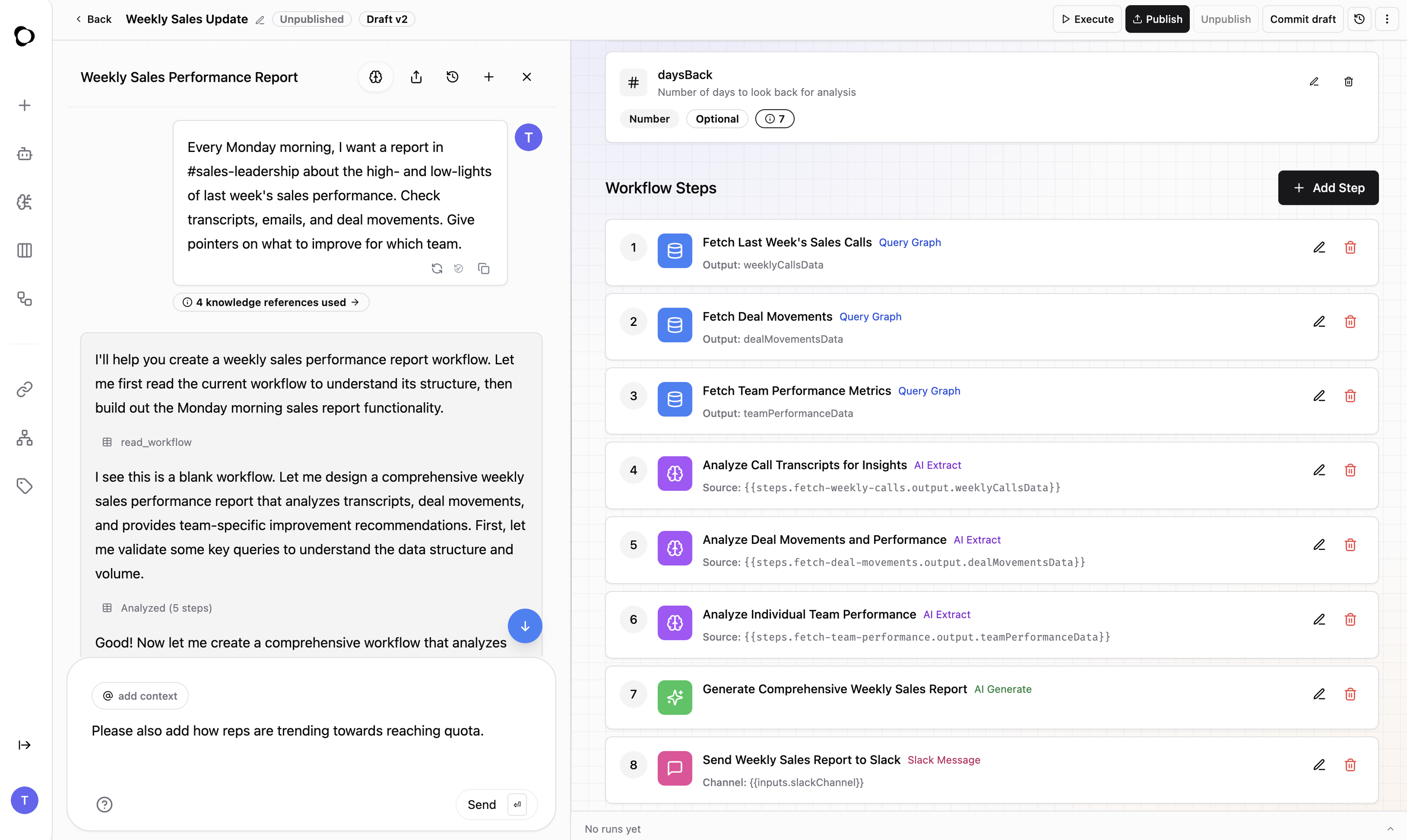
Task: Open the link icon in the sidebar
Action: tap(24, 389)
